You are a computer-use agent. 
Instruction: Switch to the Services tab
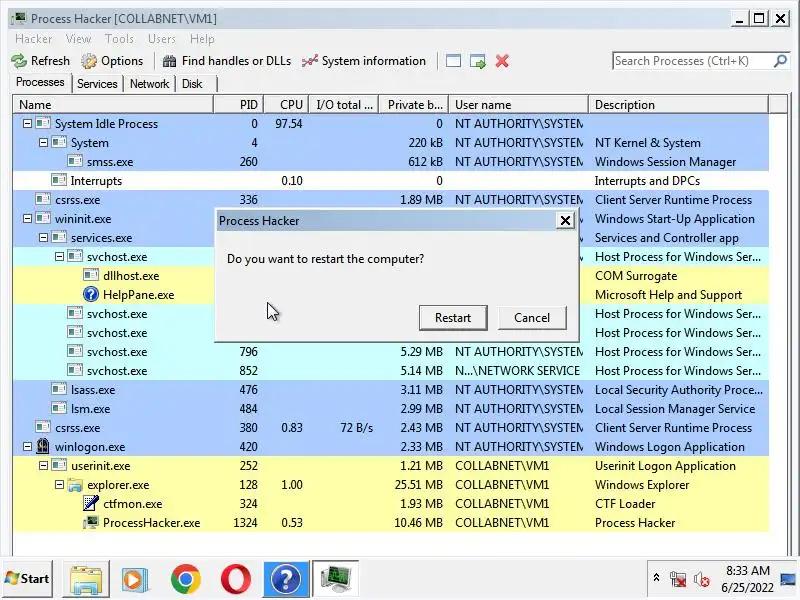pos(97,84)
